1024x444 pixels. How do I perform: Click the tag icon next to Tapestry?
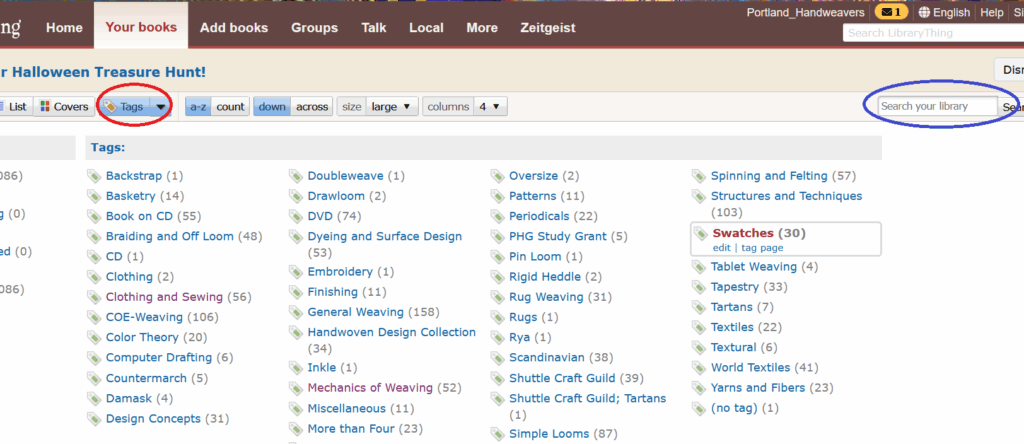coord(700,287)
